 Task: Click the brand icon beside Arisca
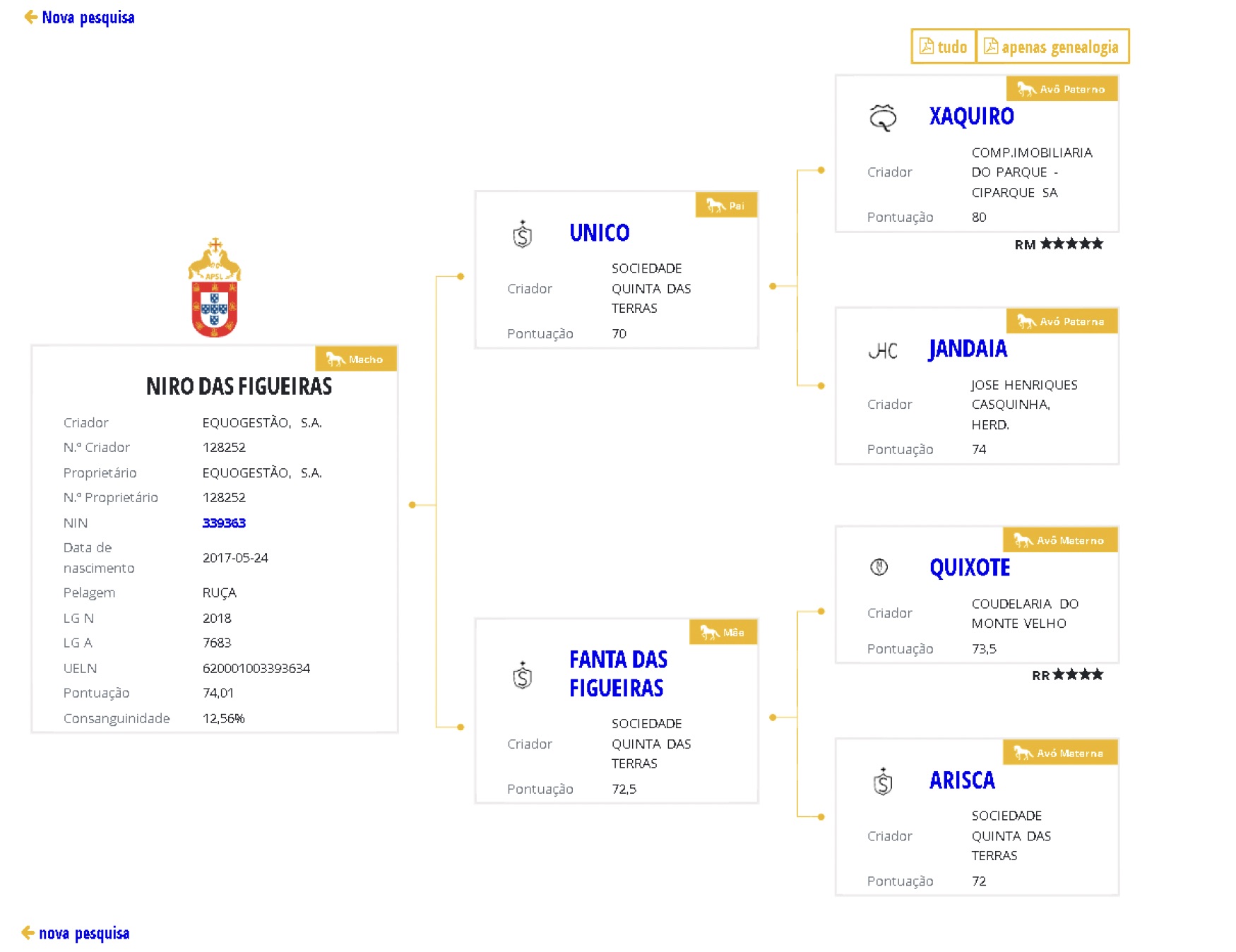point(882,782)
